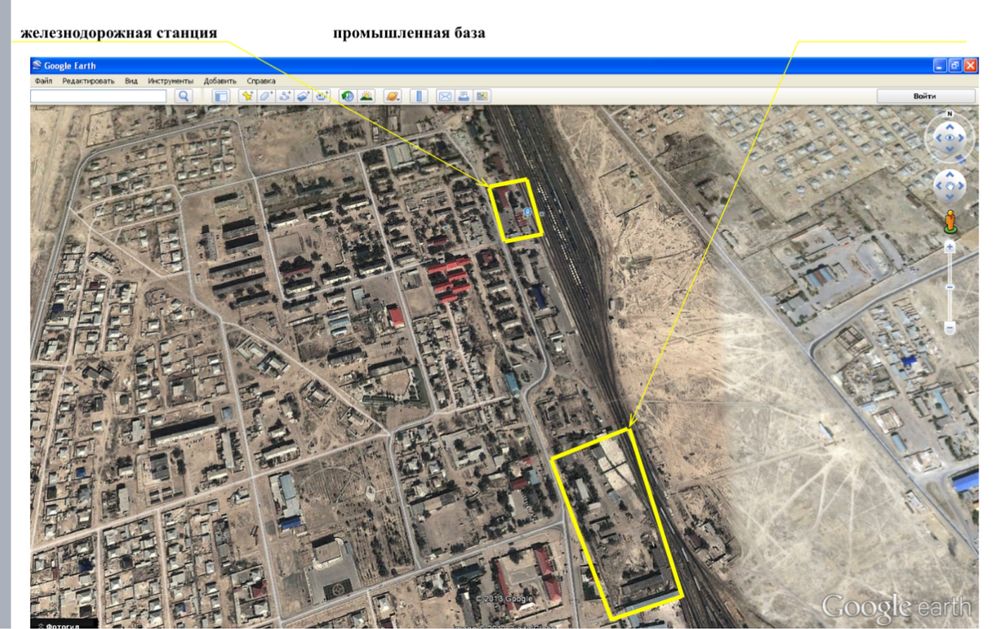The height and width of the screenshot is (629, 1000).
Task: Move up with the pan joystick arrow
Action: (950, 174)
